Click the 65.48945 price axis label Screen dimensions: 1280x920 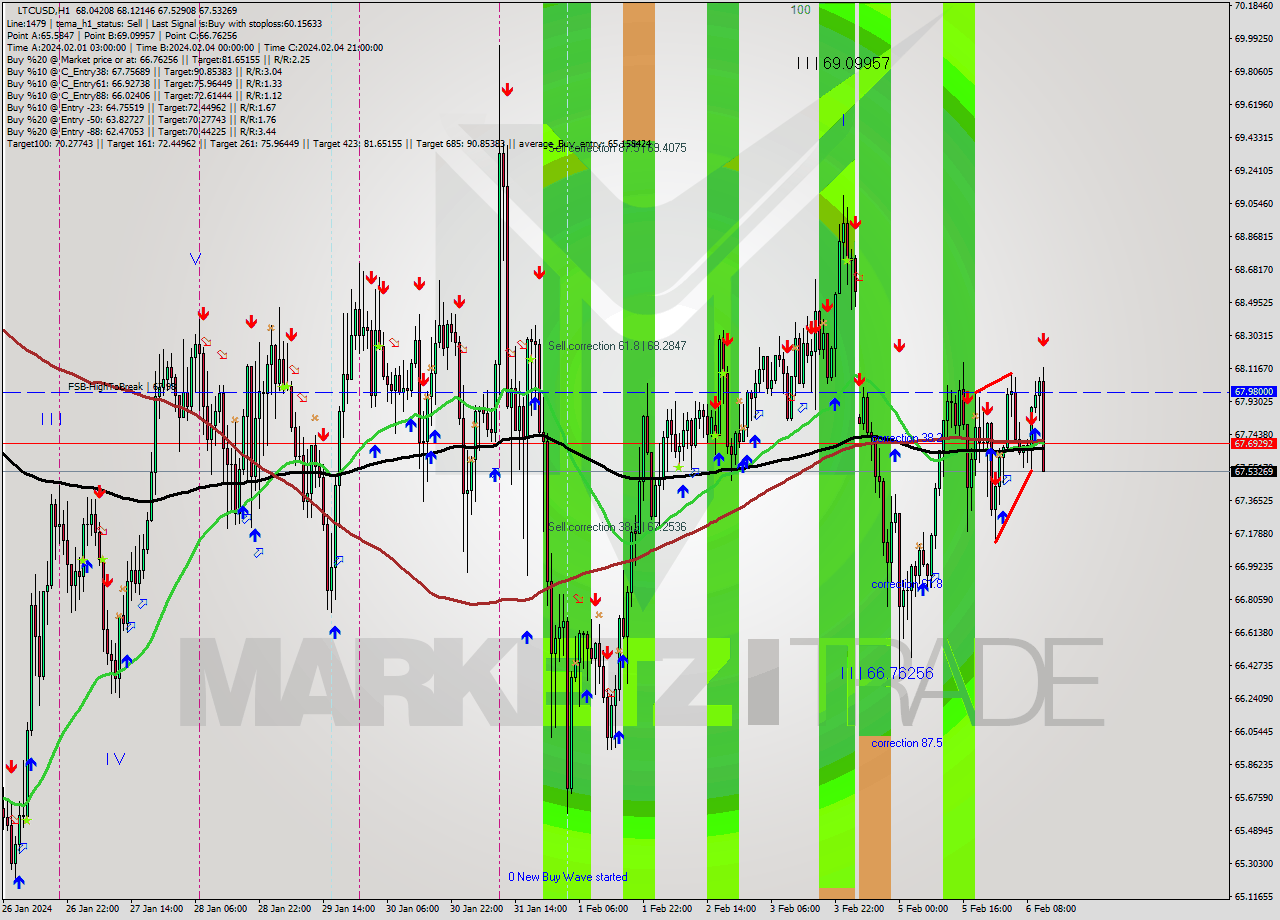point(1253,831)
